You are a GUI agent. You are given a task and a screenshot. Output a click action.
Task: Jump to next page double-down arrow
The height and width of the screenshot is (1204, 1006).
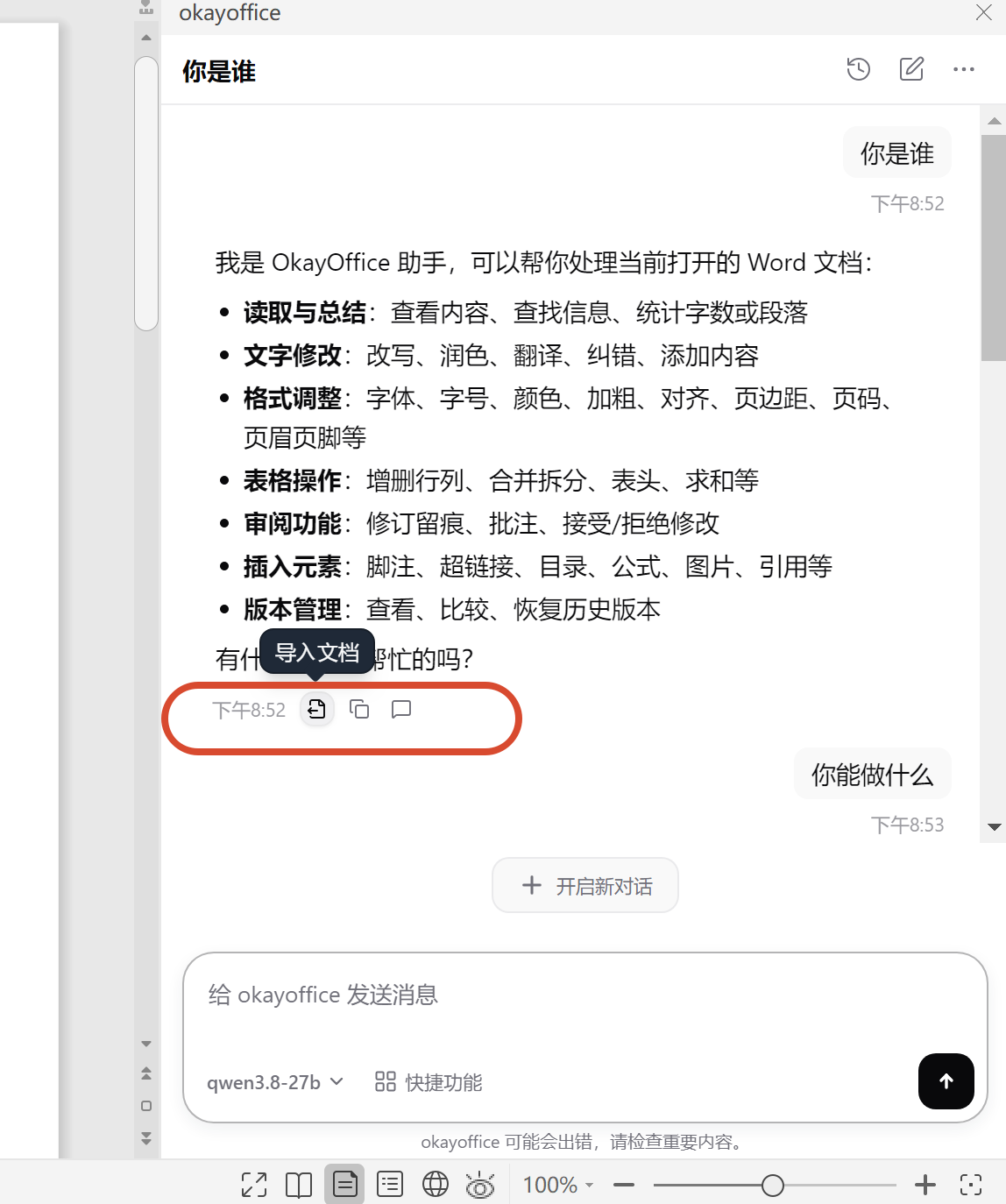click(146, 1138)
